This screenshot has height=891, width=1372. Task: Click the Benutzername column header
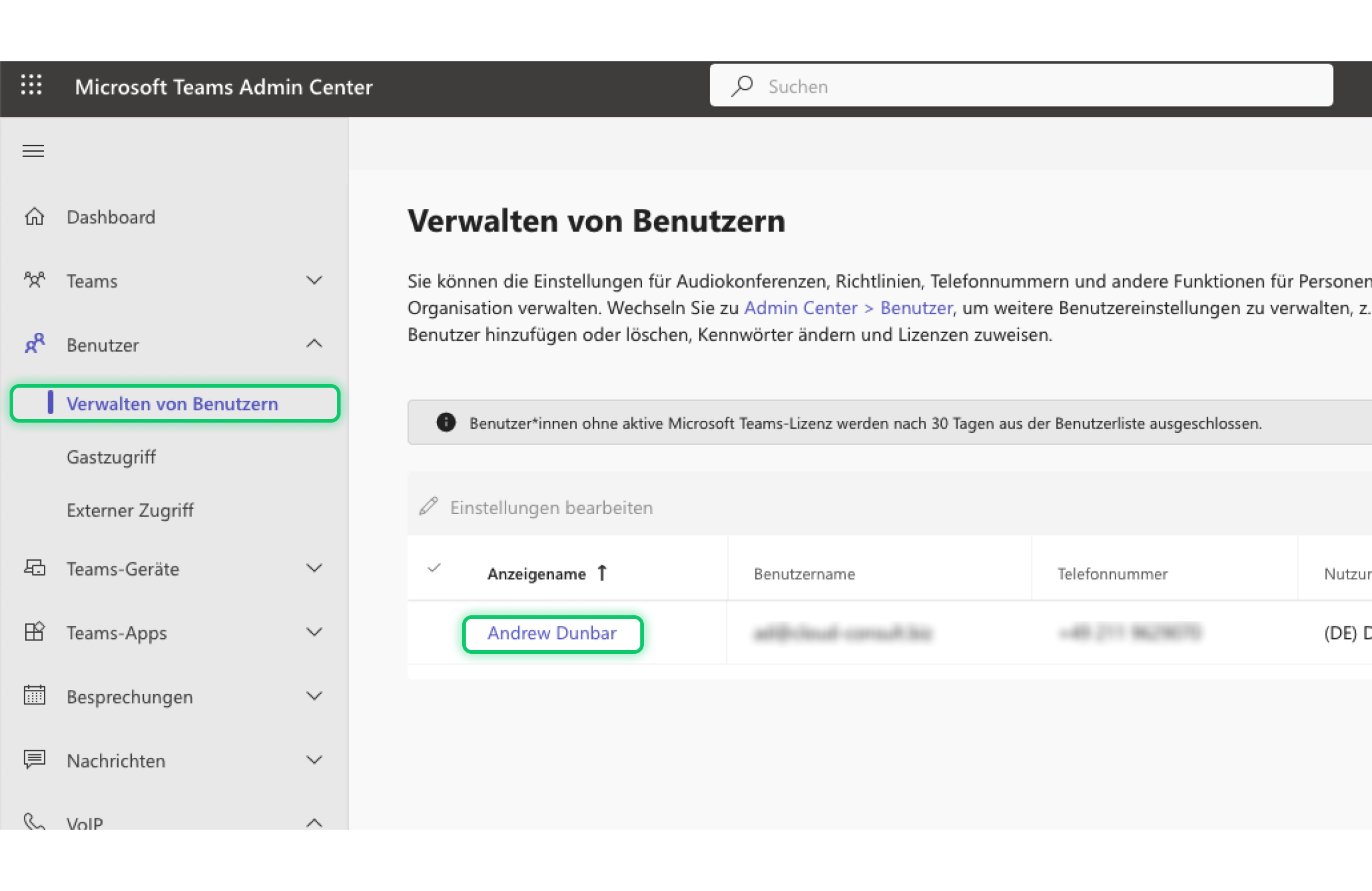pyautogui.click(x=804, y=574)
